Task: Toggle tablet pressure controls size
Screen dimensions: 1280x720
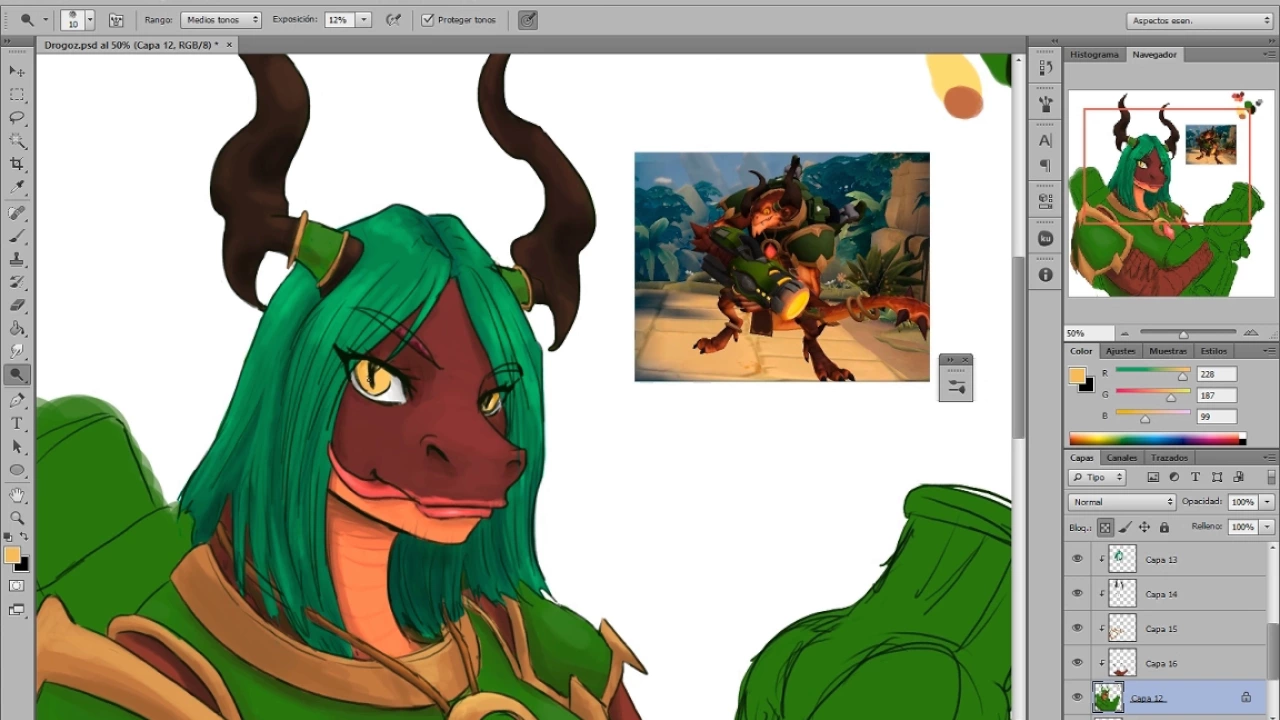Action: [528, 20]
